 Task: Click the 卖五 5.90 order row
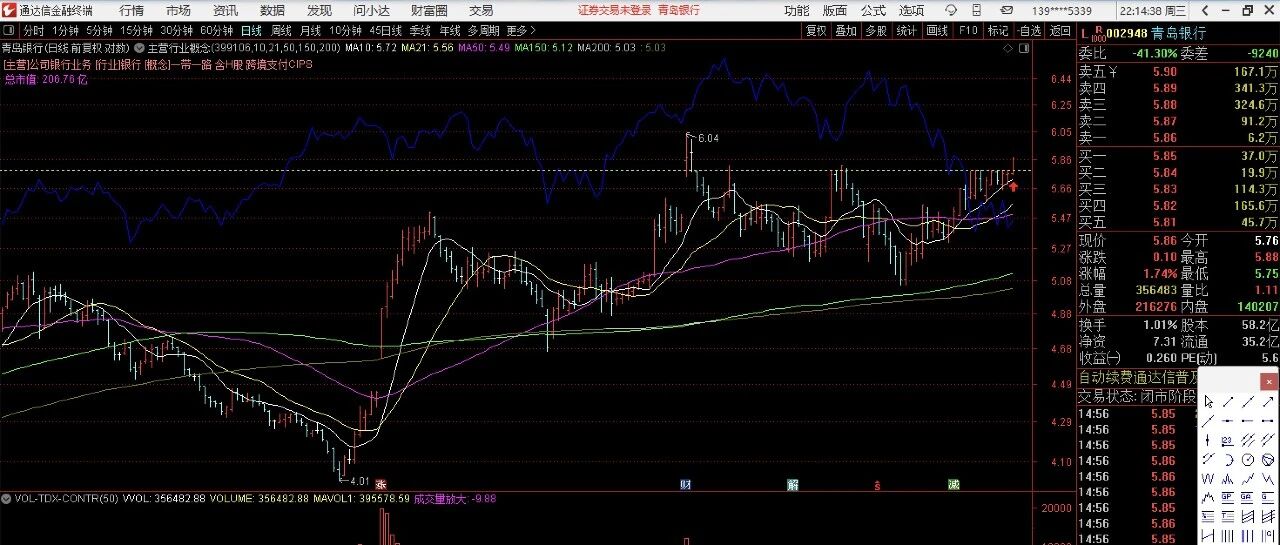(1178, 71)
